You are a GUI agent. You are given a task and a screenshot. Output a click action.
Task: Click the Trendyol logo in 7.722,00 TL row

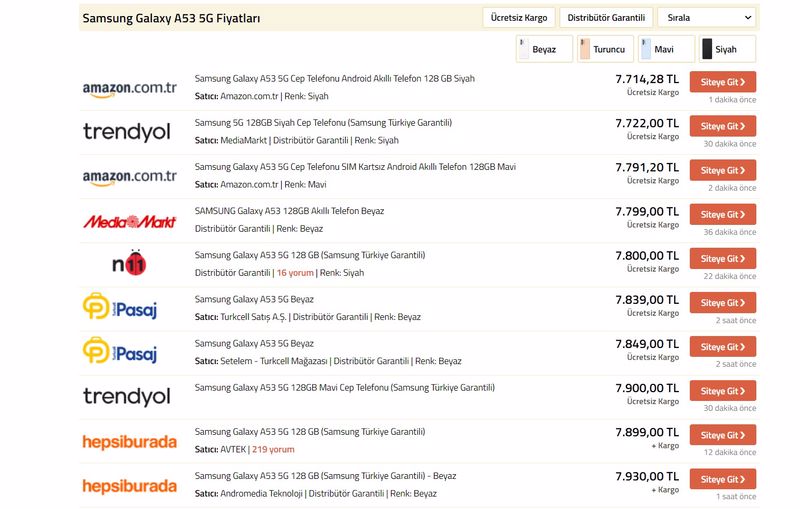[x=127, y=132]
